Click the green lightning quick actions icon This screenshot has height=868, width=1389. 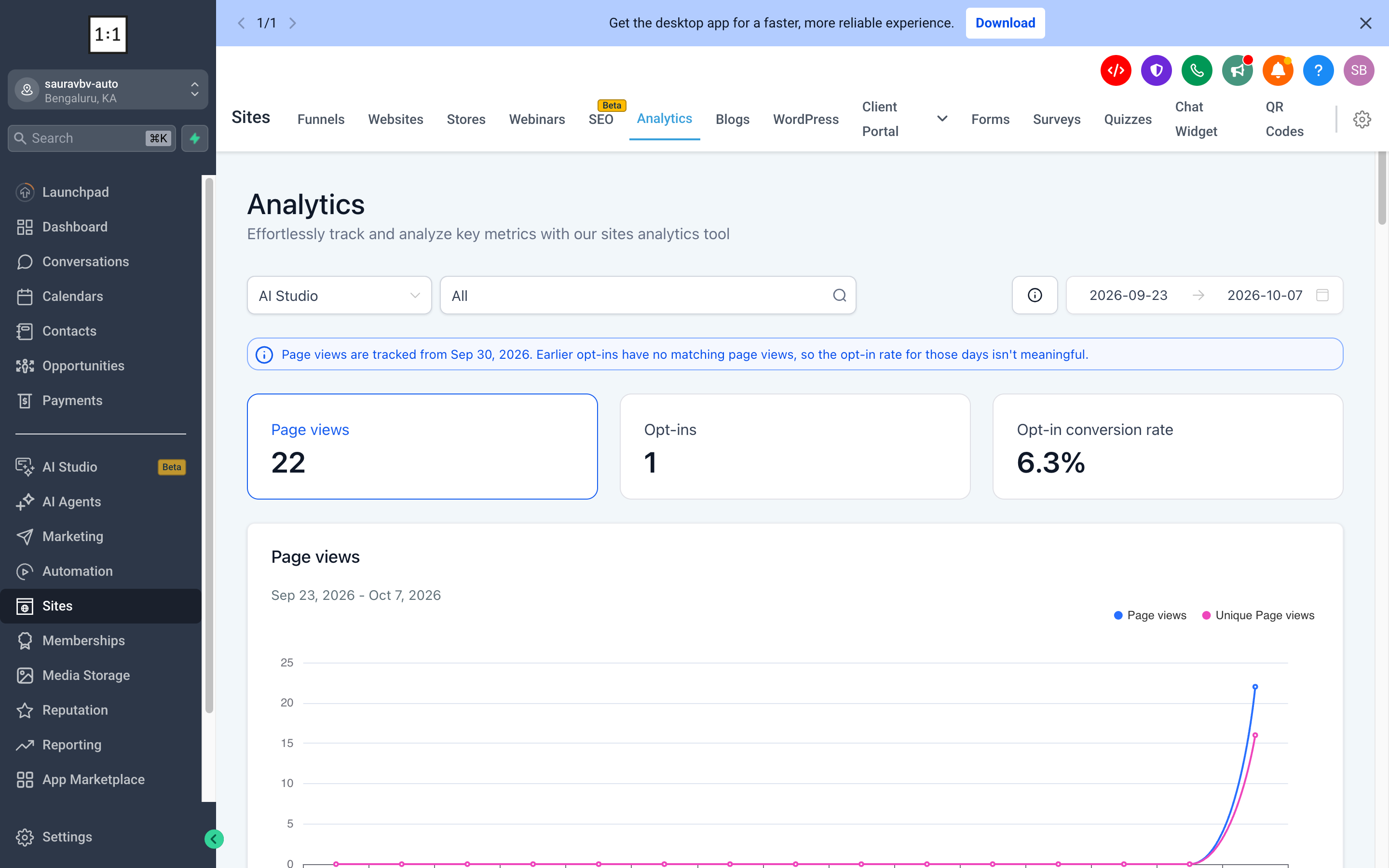tap(194, 138)
